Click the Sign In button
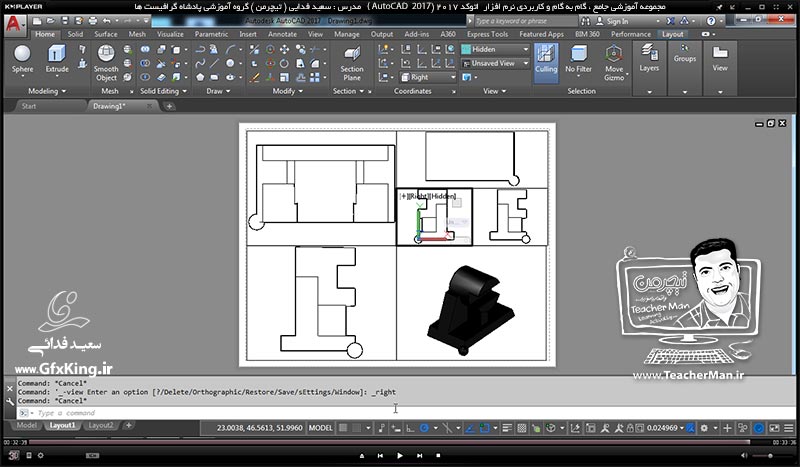The height and width of the screenshot is (467, 800). pyautogui.click(x=613, y=21)
